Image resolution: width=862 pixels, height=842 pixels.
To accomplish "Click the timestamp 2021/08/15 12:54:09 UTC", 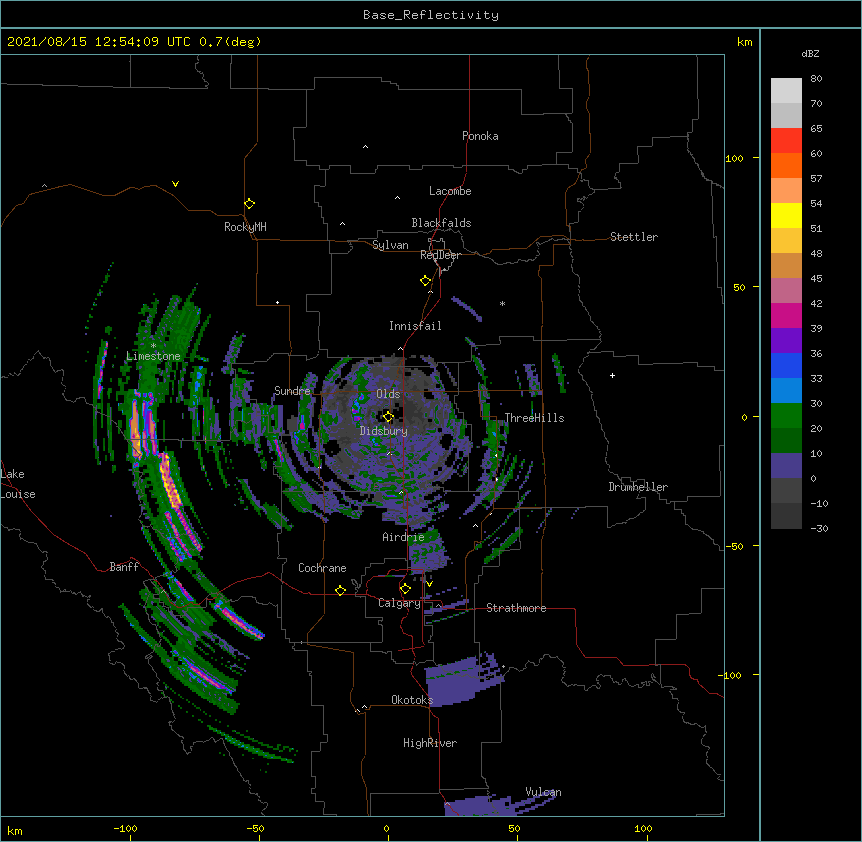I will [x=99, y=42].
